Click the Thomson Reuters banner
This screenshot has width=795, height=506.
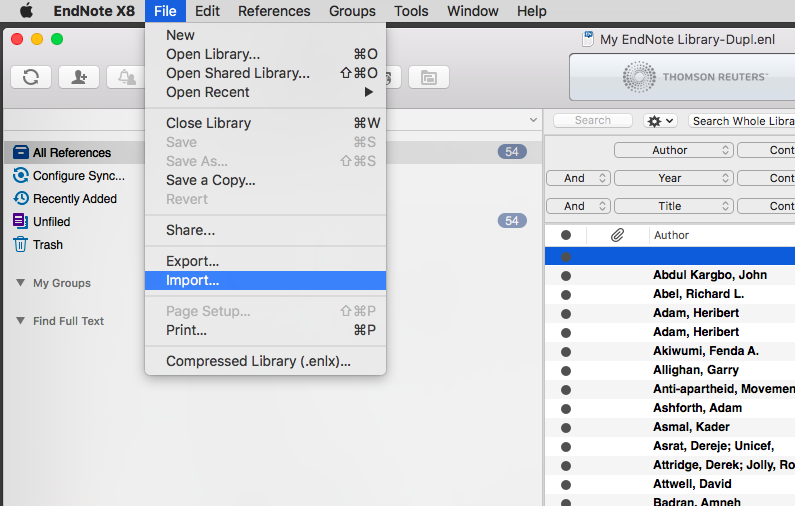(x=682, y=77)
